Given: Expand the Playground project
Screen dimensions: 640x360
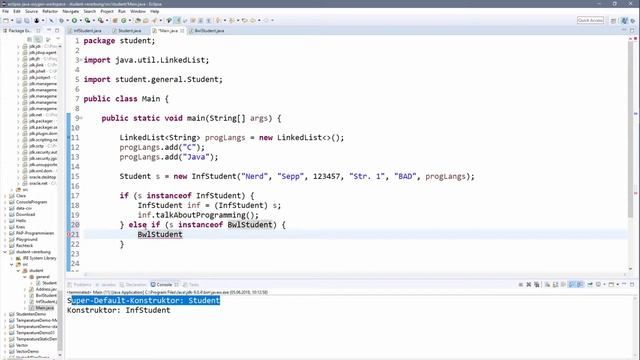Looking at the screenshot, I should coord(5,240).
